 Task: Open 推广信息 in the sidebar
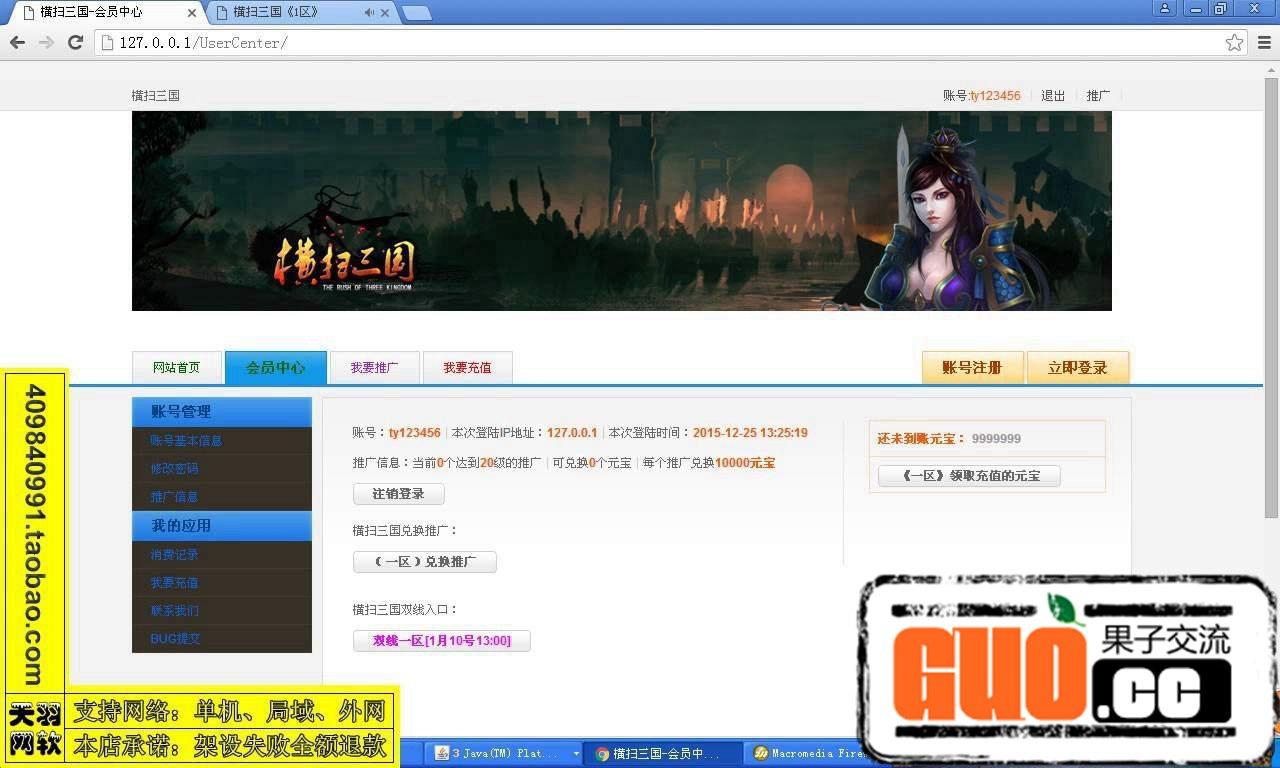coord(174,497)
